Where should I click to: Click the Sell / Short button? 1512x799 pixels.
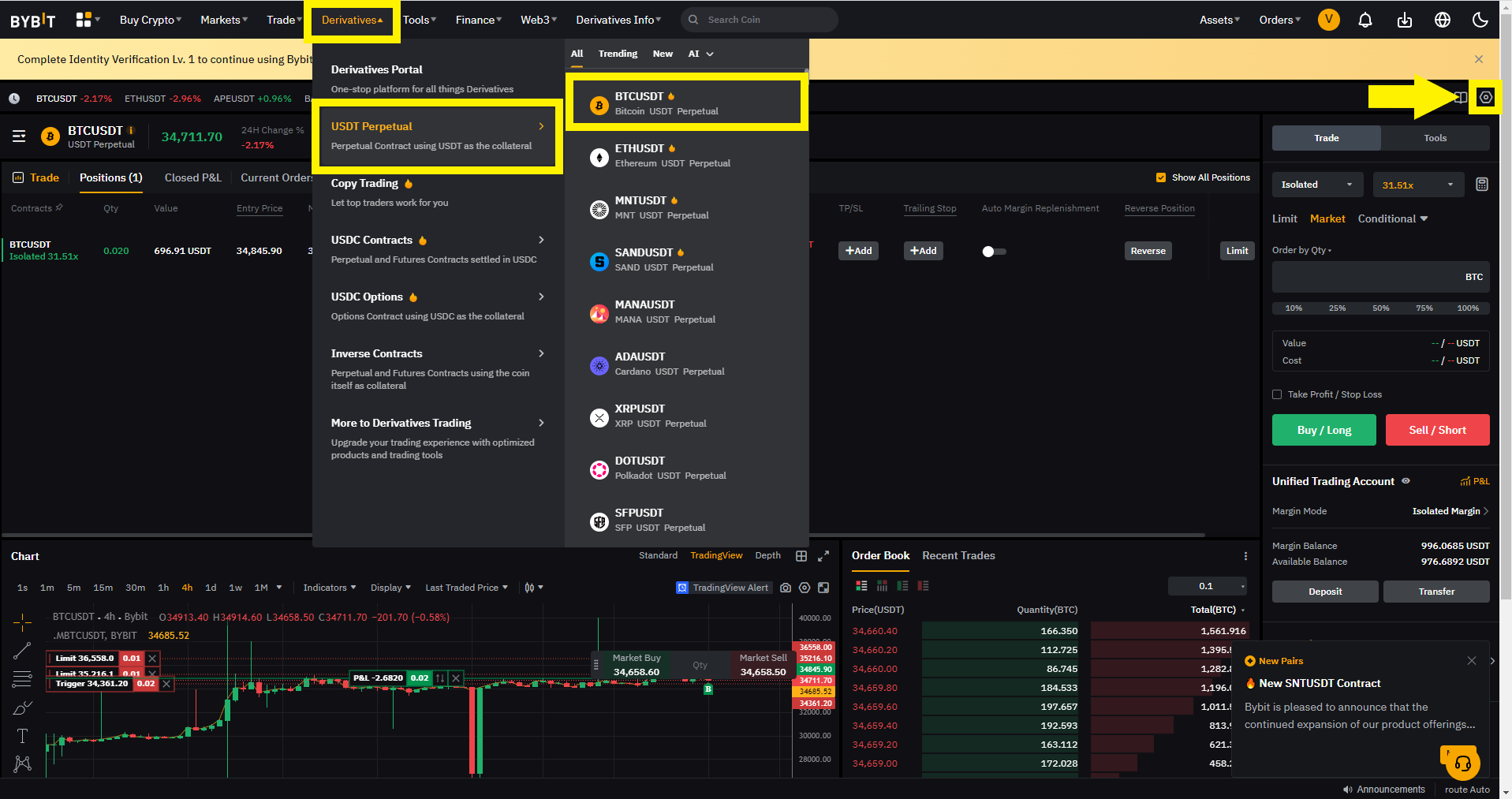pos(1437,430)
